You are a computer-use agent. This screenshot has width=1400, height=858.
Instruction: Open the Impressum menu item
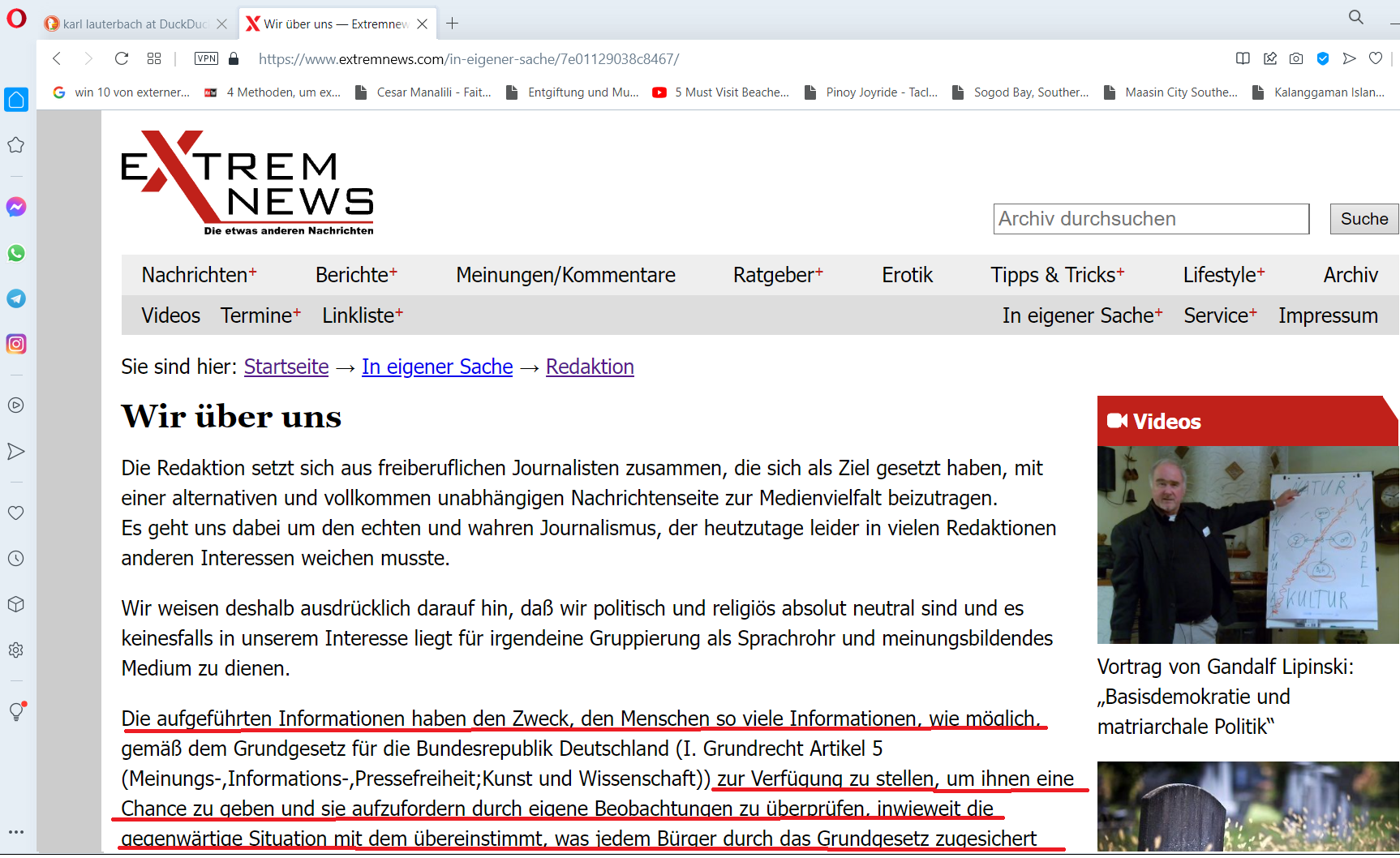tap(1328, 315)
